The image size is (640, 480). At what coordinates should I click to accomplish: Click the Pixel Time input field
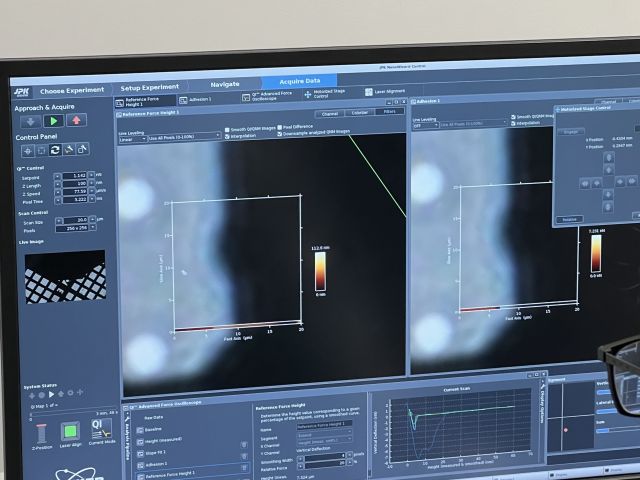tap(75, 200)
